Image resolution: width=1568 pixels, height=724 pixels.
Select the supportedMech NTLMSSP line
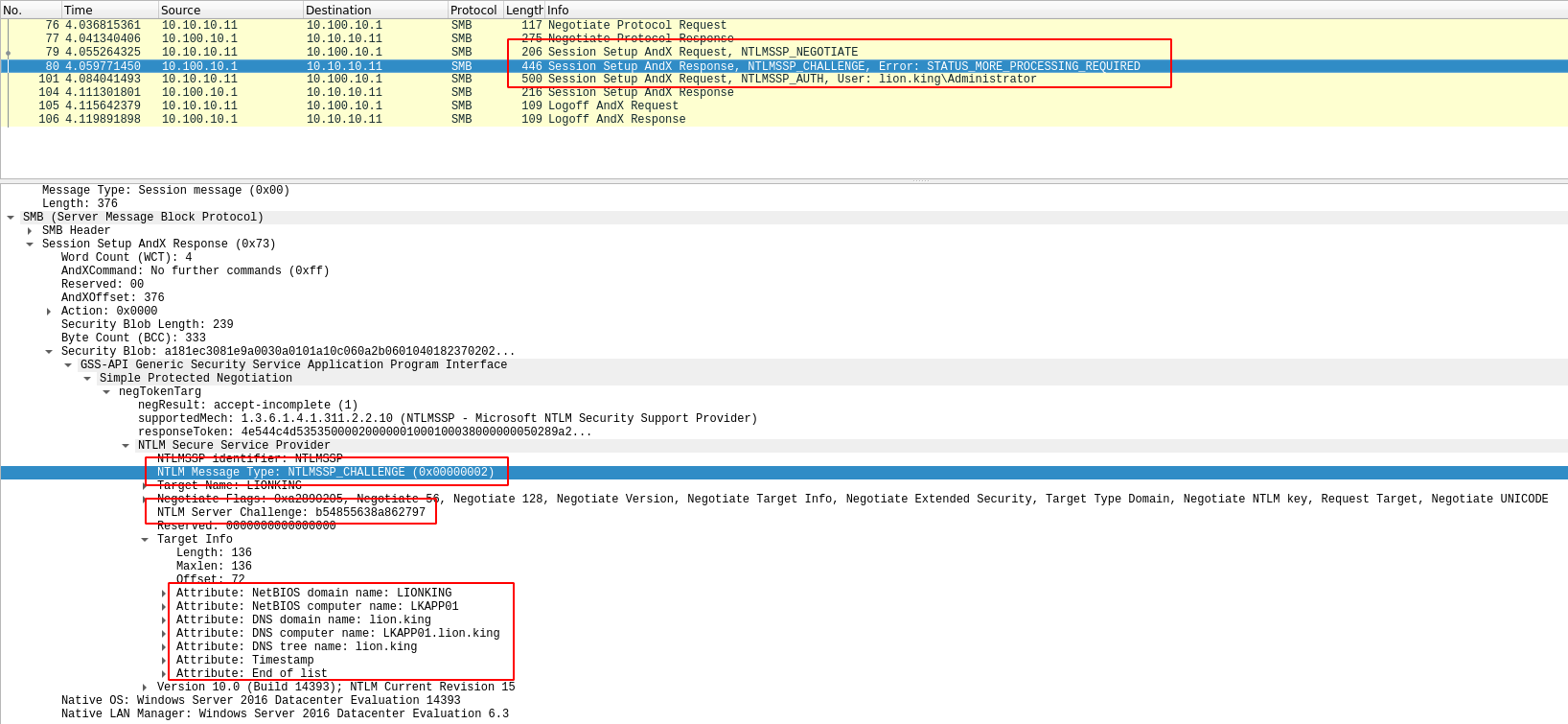[447, 419]
